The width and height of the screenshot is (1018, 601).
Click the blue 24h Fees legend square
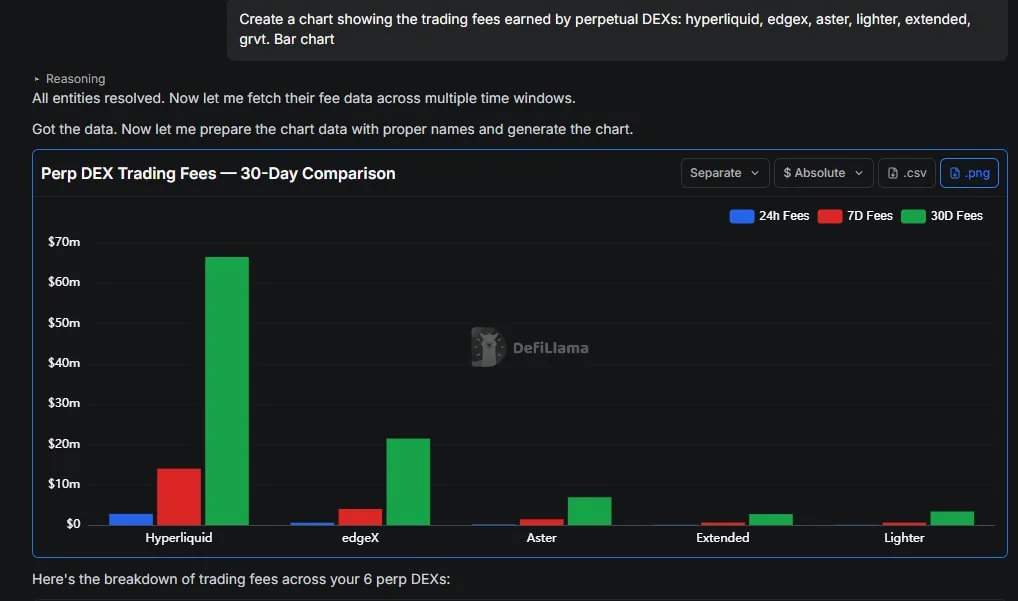[741, 215]
